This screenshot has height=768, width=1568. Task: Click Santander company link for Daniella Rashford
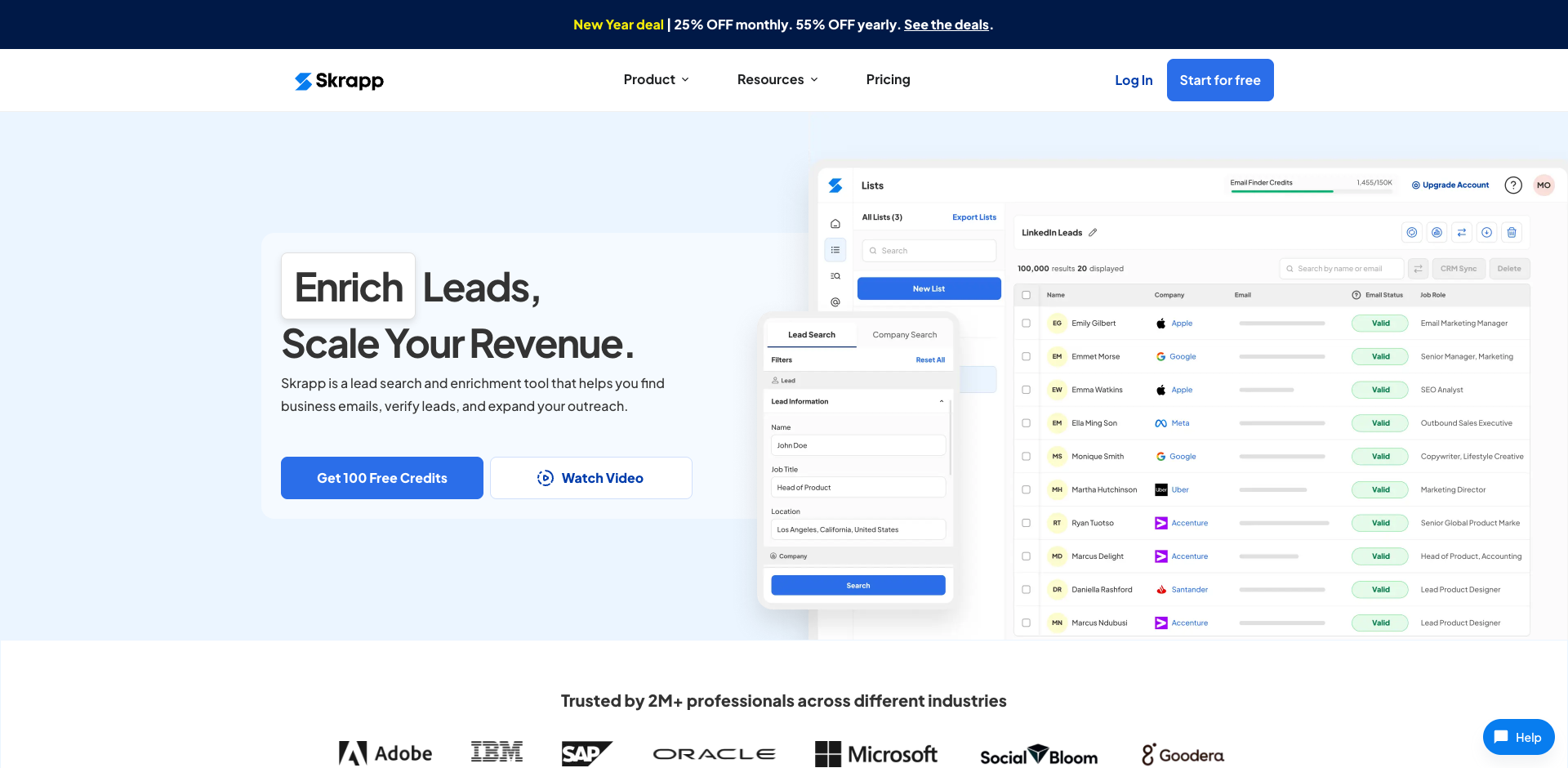coord(1189,590)
